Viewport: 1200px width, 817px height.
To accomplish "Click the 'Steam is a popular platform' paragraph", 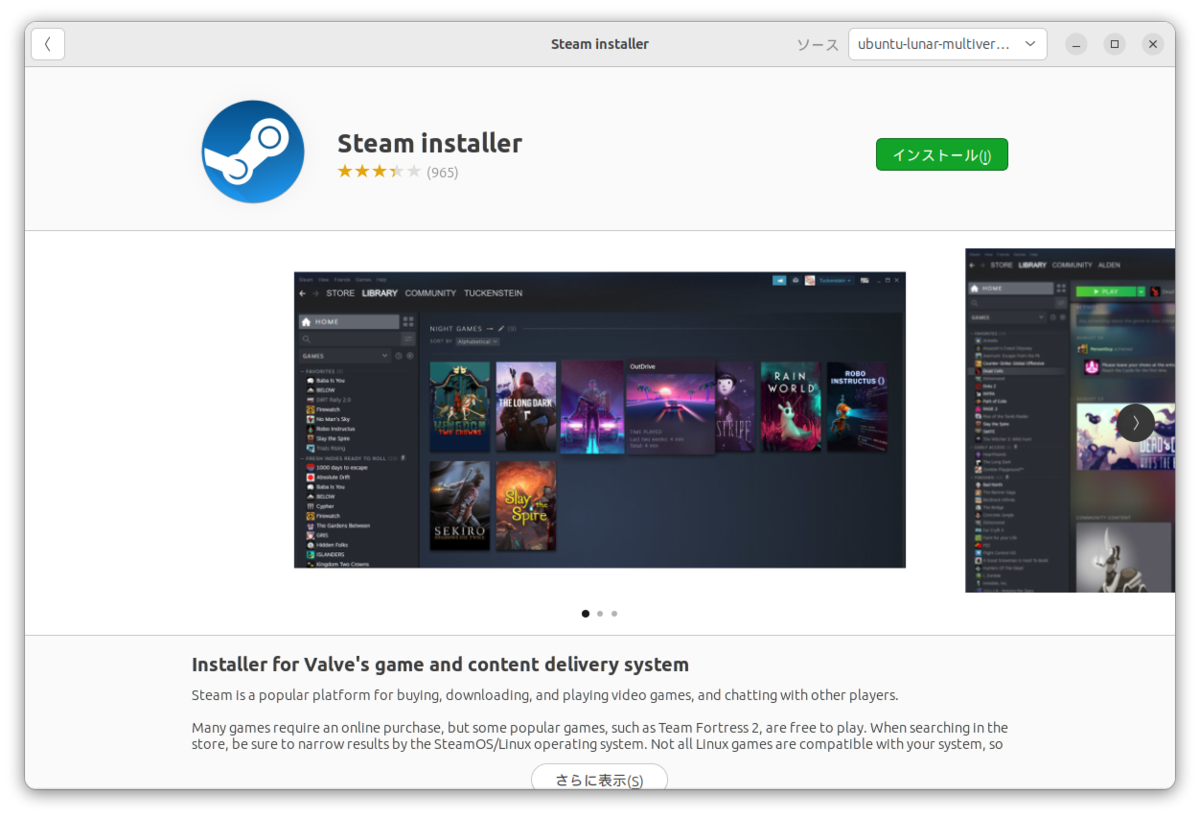I will 545,695.
